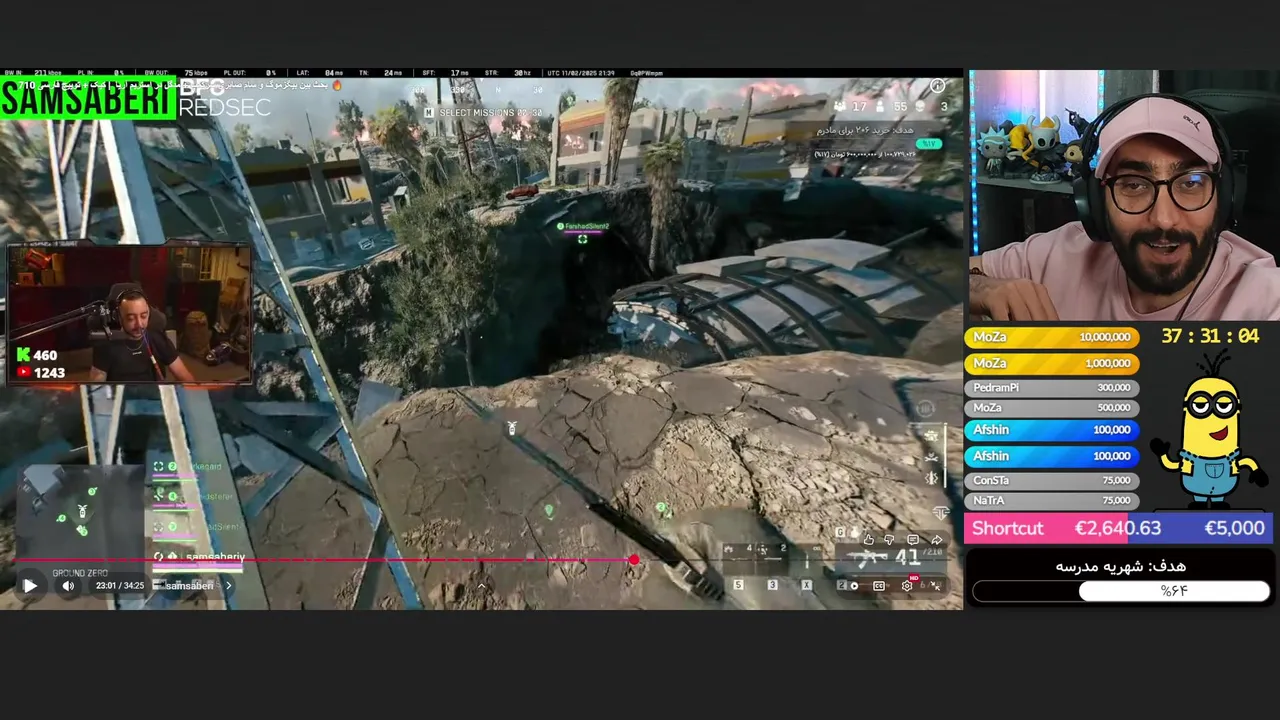1280x720 pixels.
Task: Click the info icon at video top right
Action: tap(937, 86)
